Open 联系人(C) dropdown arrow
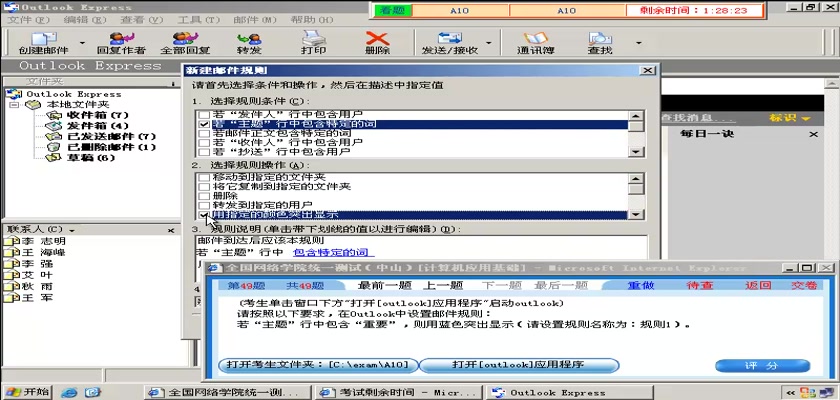The image size is (840, 400). (x=72, y=231)
